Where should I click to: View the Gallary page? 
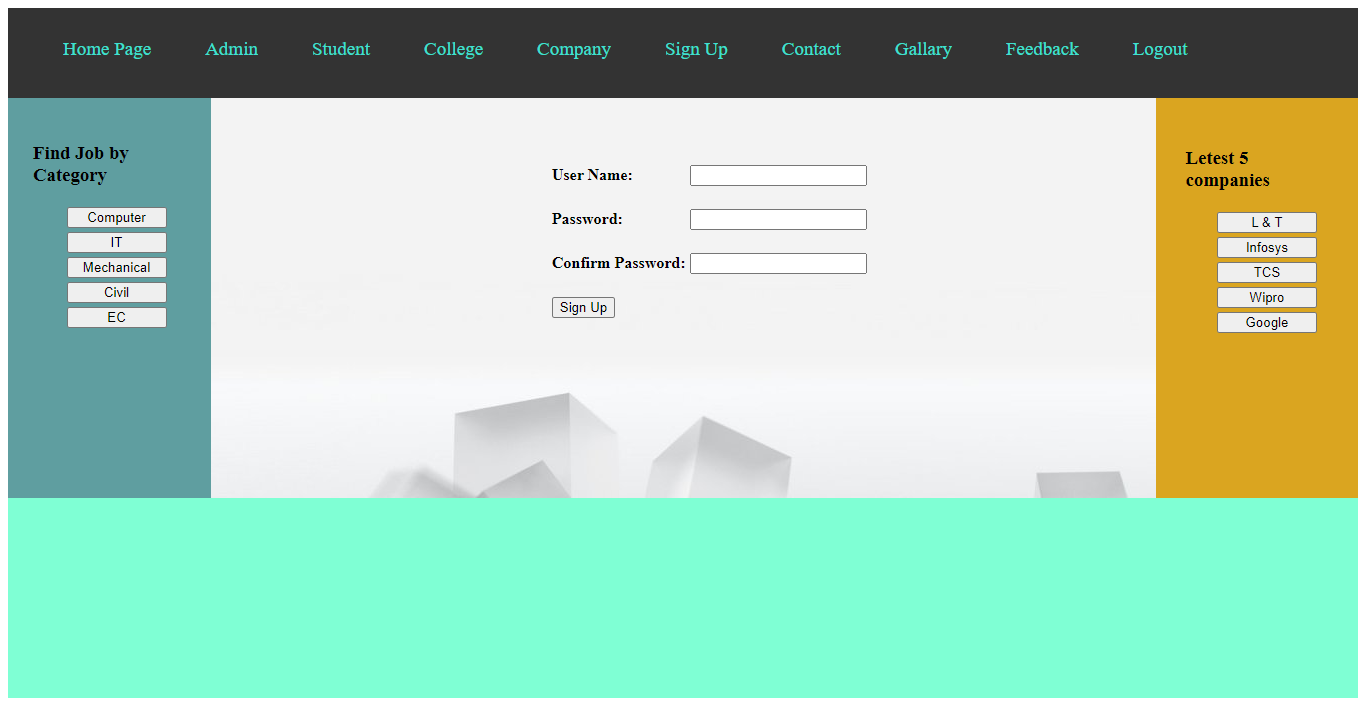pyautogui.click(x=923, y=48)
